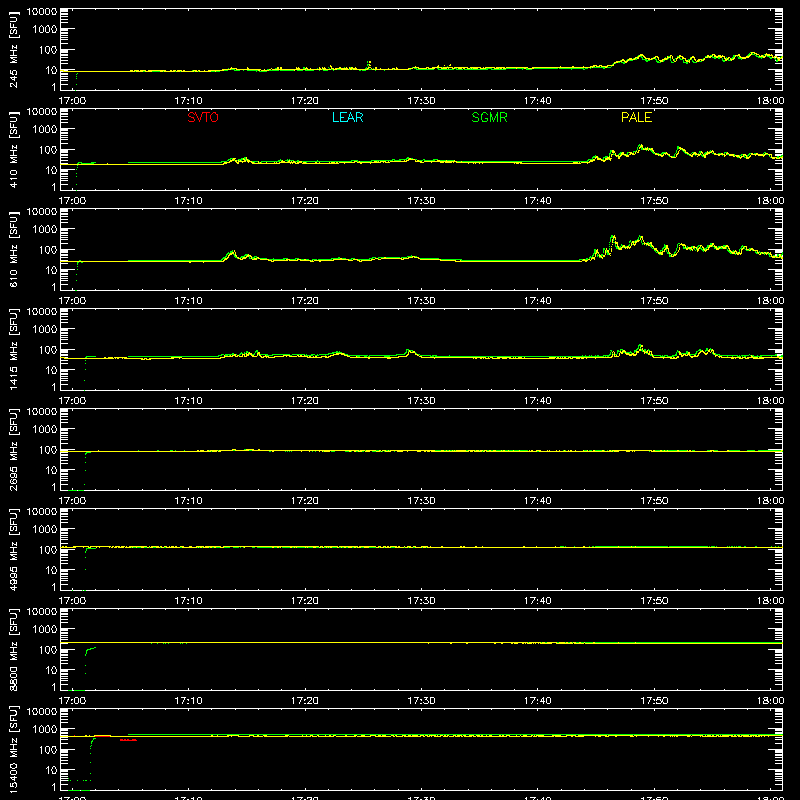This screenshot has width=800, height=800.
Task: Click the 17:10 label under 410 MHz panel
Action: point(188,201)
